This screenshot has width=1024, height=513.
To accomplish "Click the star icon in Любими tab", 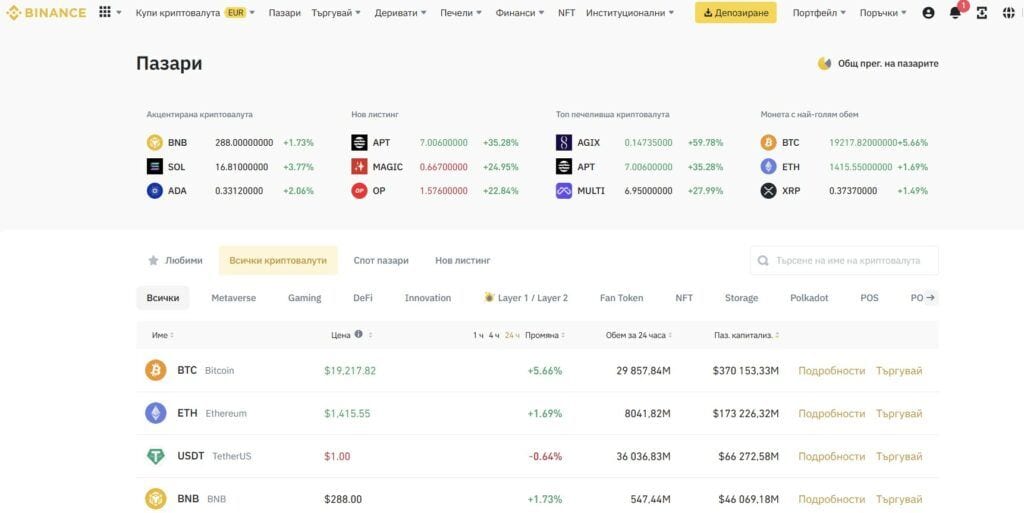I will pos(153,260).
